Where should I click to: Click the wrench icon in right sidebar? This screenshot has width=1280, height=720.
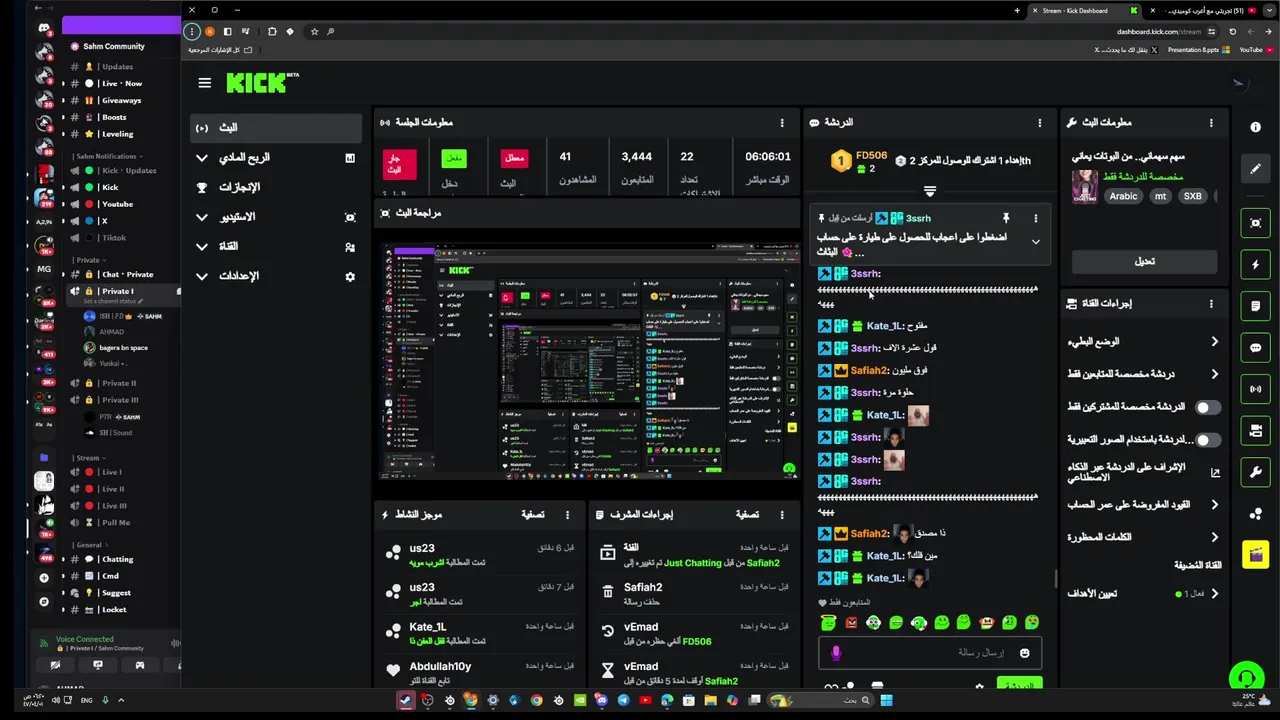pos(1256,472)
